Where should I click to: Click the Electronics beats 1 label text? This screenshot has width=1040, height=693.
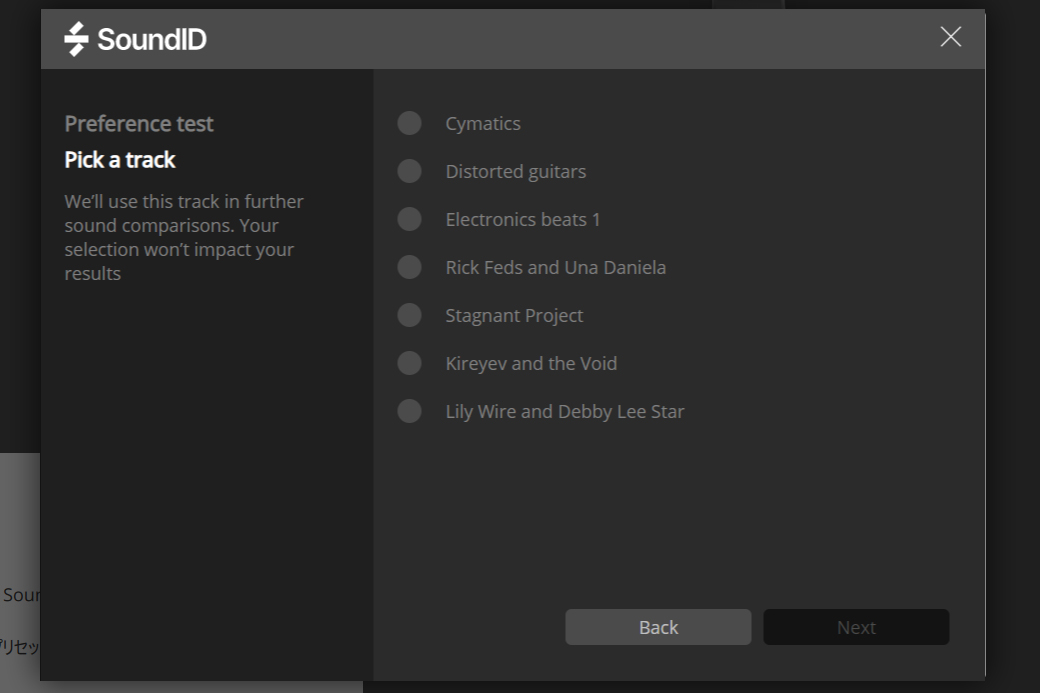coord(523,219)
